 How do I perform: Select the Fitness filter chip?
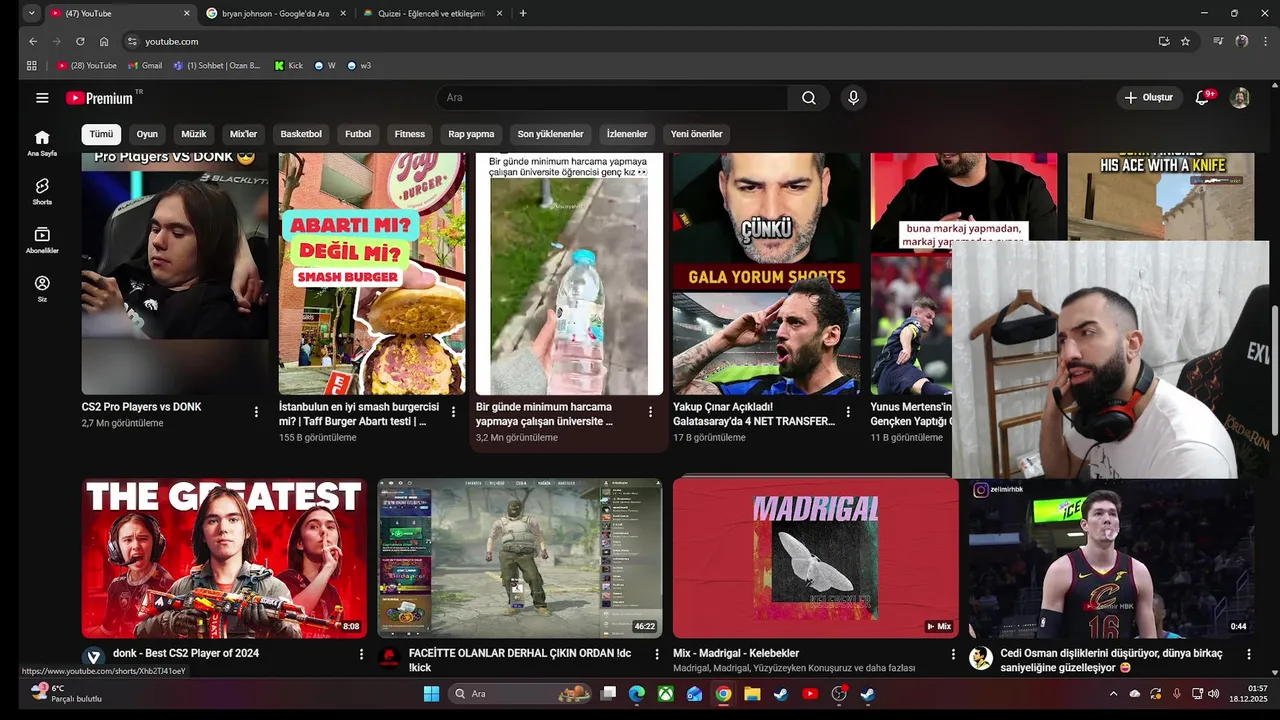pyautogui.click(x=410, y=134)
